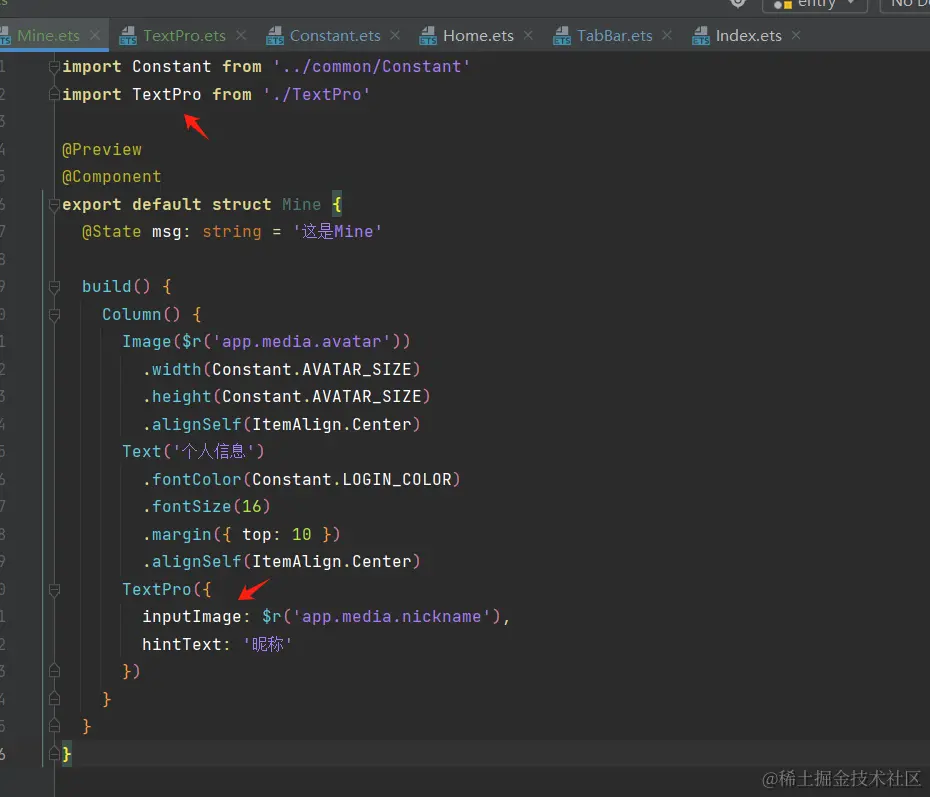This screenshot has height=797, width=930.
Task: Click the Constant.ets file icon
Action: [x=275, y=36]
